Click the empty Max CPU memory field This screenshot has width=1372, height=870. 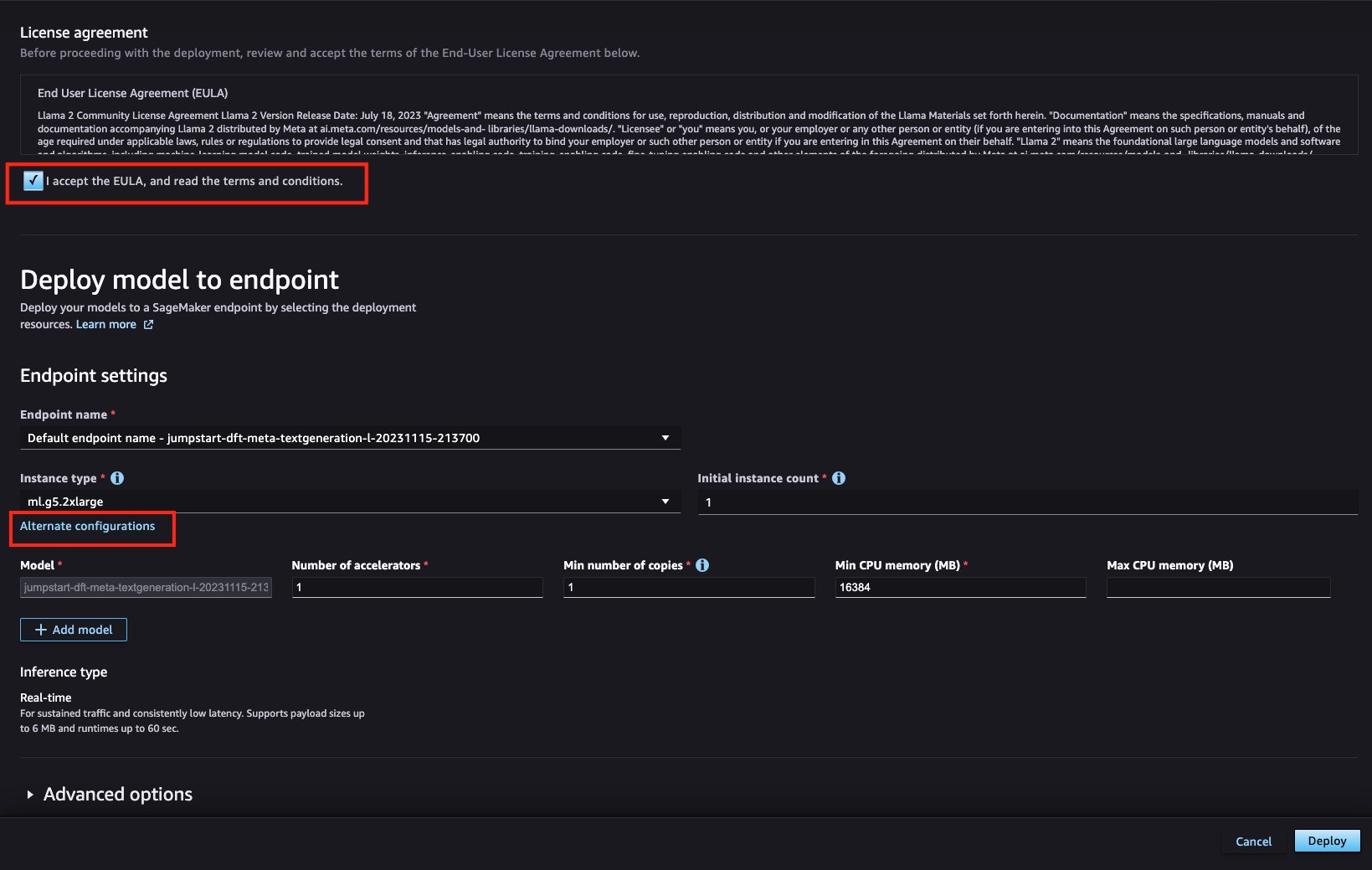pos(1219,587)
